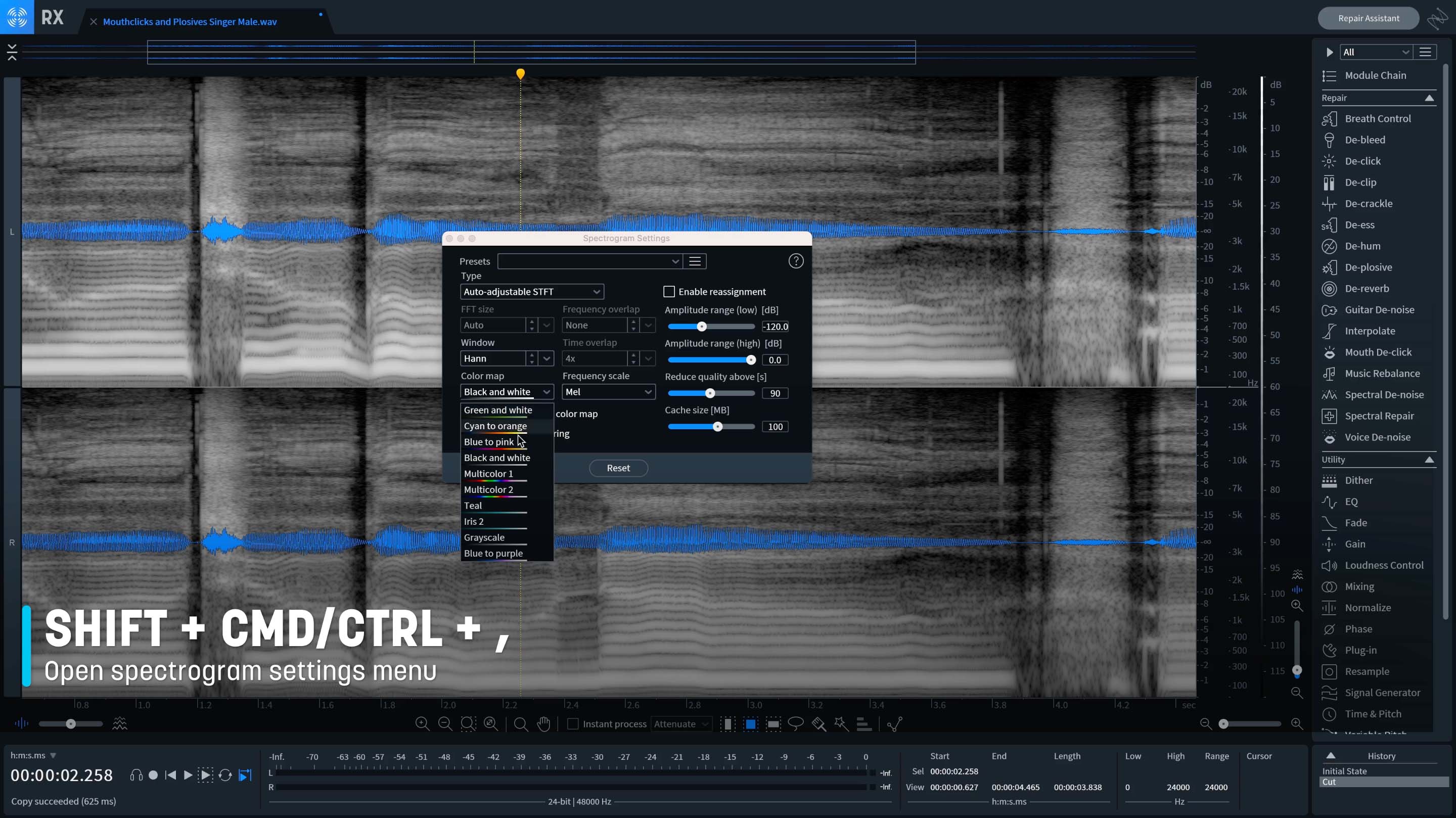The height and width of the screenshot is (818, 1456).
Task: Choose Blue to purple color map
Action: [x=507, y=554]
